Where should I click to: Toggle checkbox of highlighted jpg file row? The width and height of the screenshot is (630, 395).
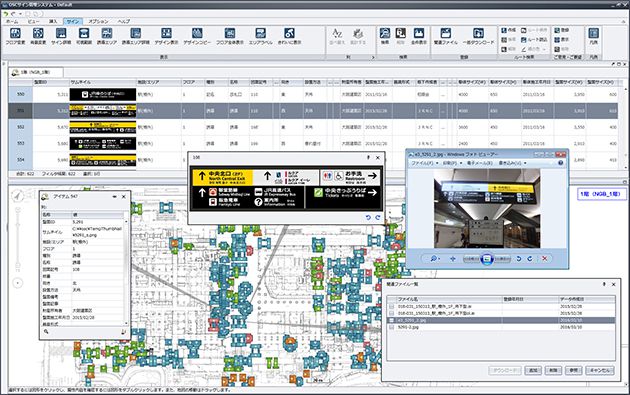391,320
